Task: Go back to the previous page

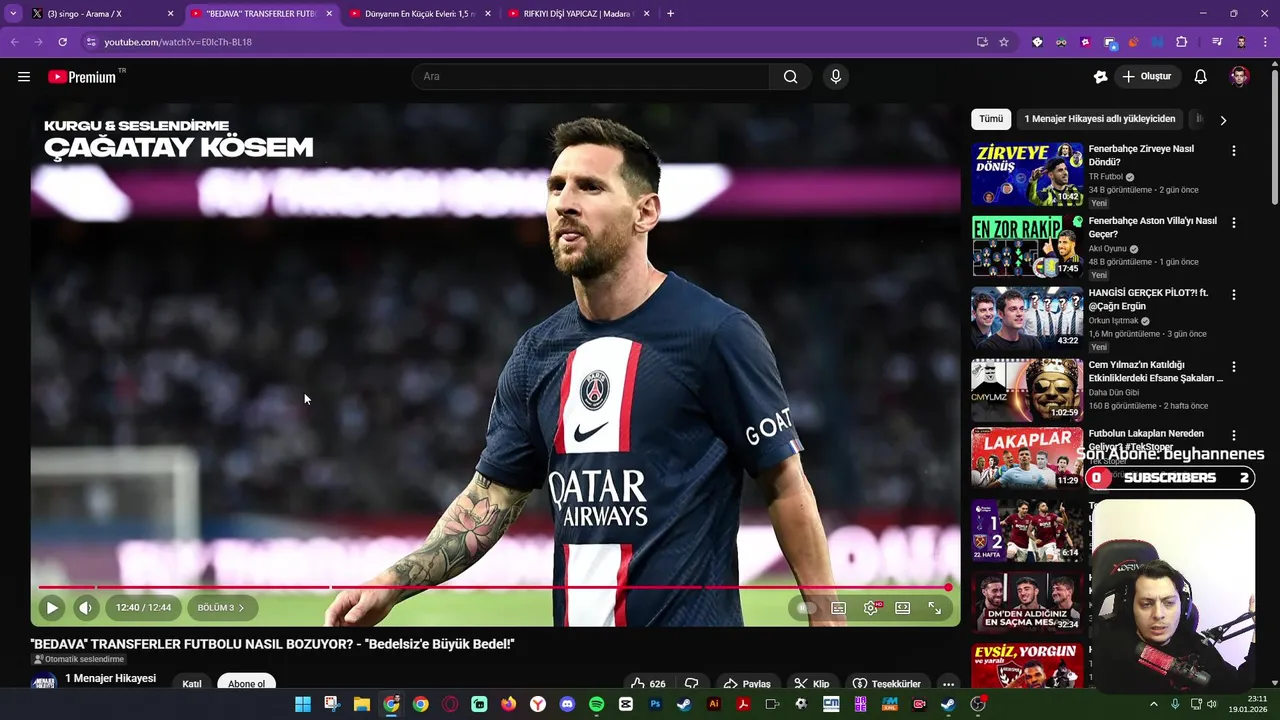Action: [14, 42]
